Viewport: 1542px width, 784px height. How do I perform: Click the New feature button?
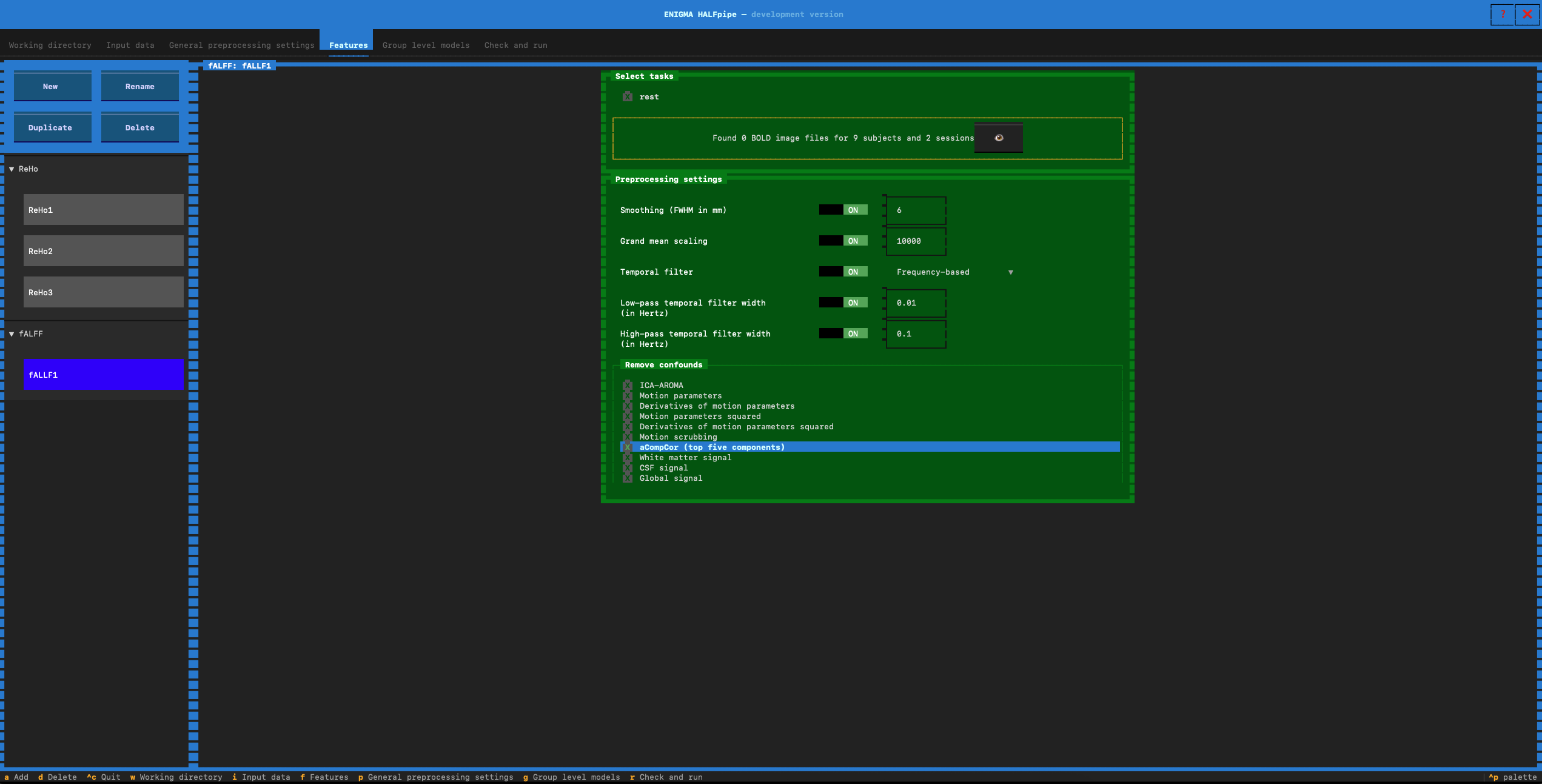coord(53,86)
